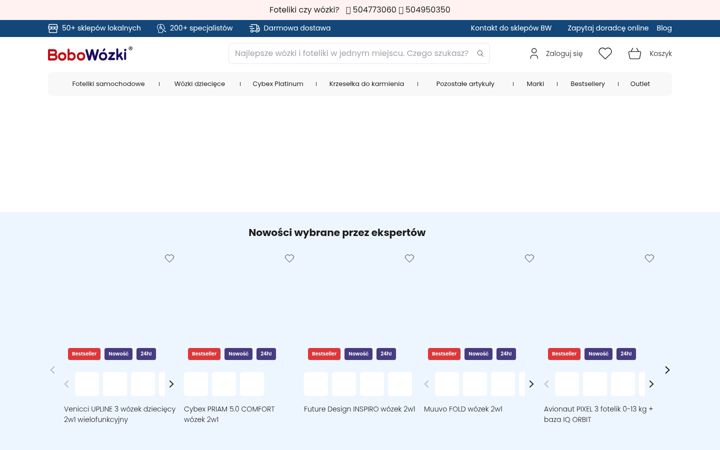Select first Future Design INSPIRO color variant

click(316, 384)
